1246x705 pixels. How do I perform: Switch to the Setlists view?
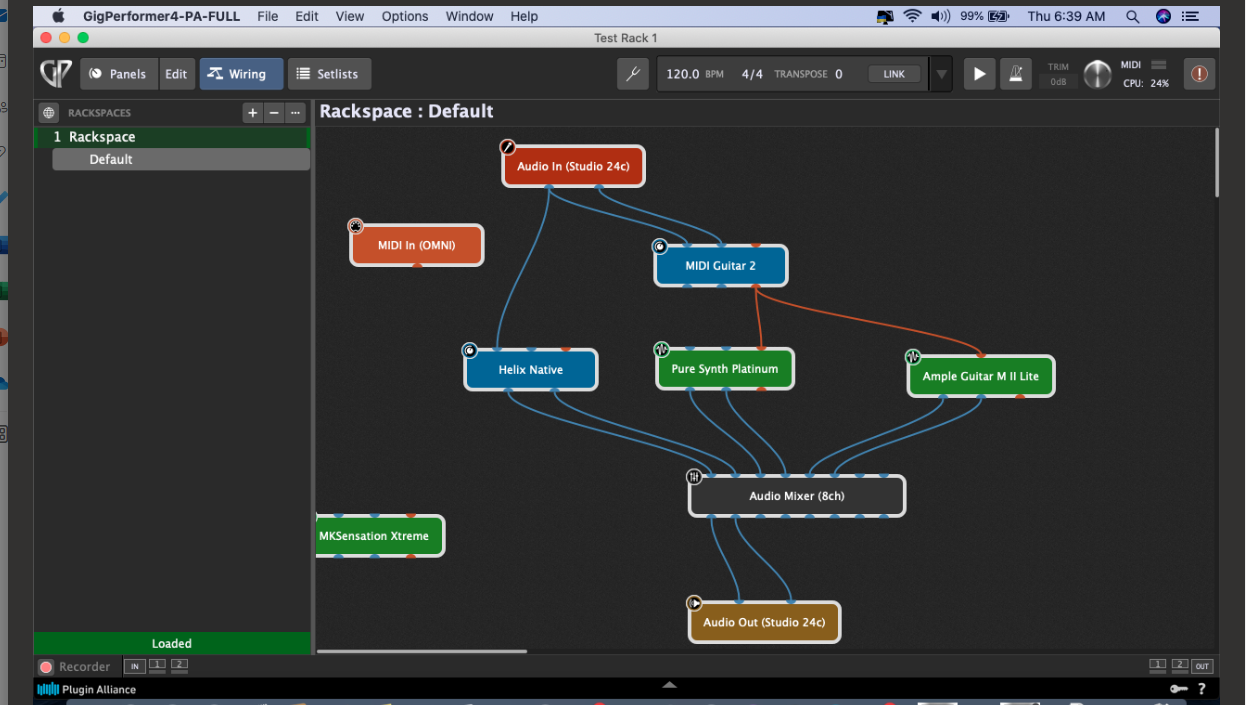coord(329,74)
